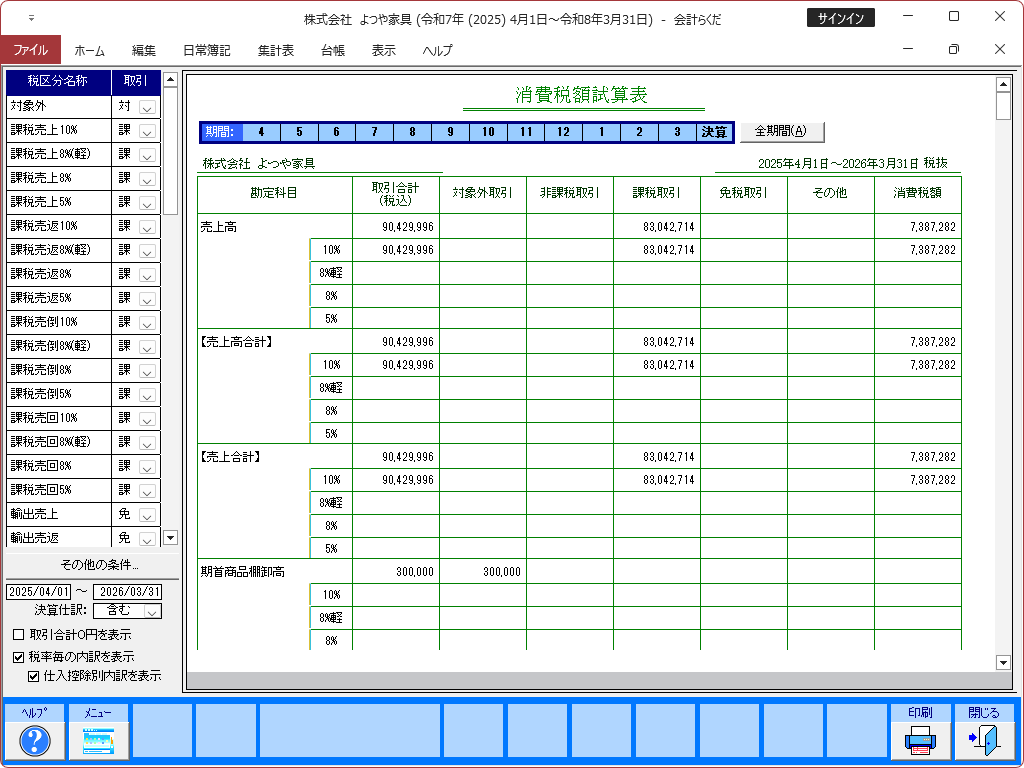Uncheck the 税率毎の内訳を表示 checkbox

(18, 657)
